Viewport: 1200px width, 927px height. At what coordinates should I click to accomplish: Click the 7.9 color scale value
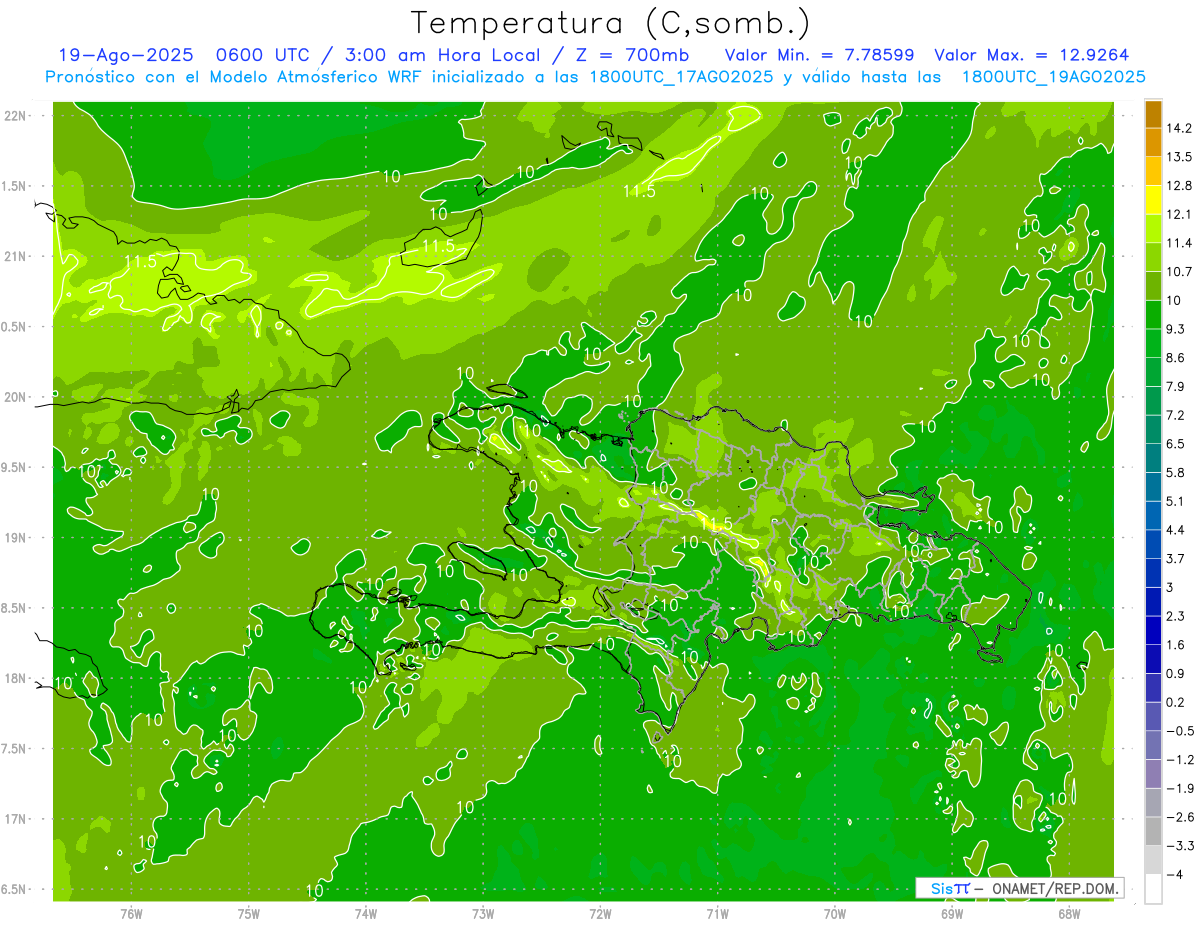coord(1176,386)
